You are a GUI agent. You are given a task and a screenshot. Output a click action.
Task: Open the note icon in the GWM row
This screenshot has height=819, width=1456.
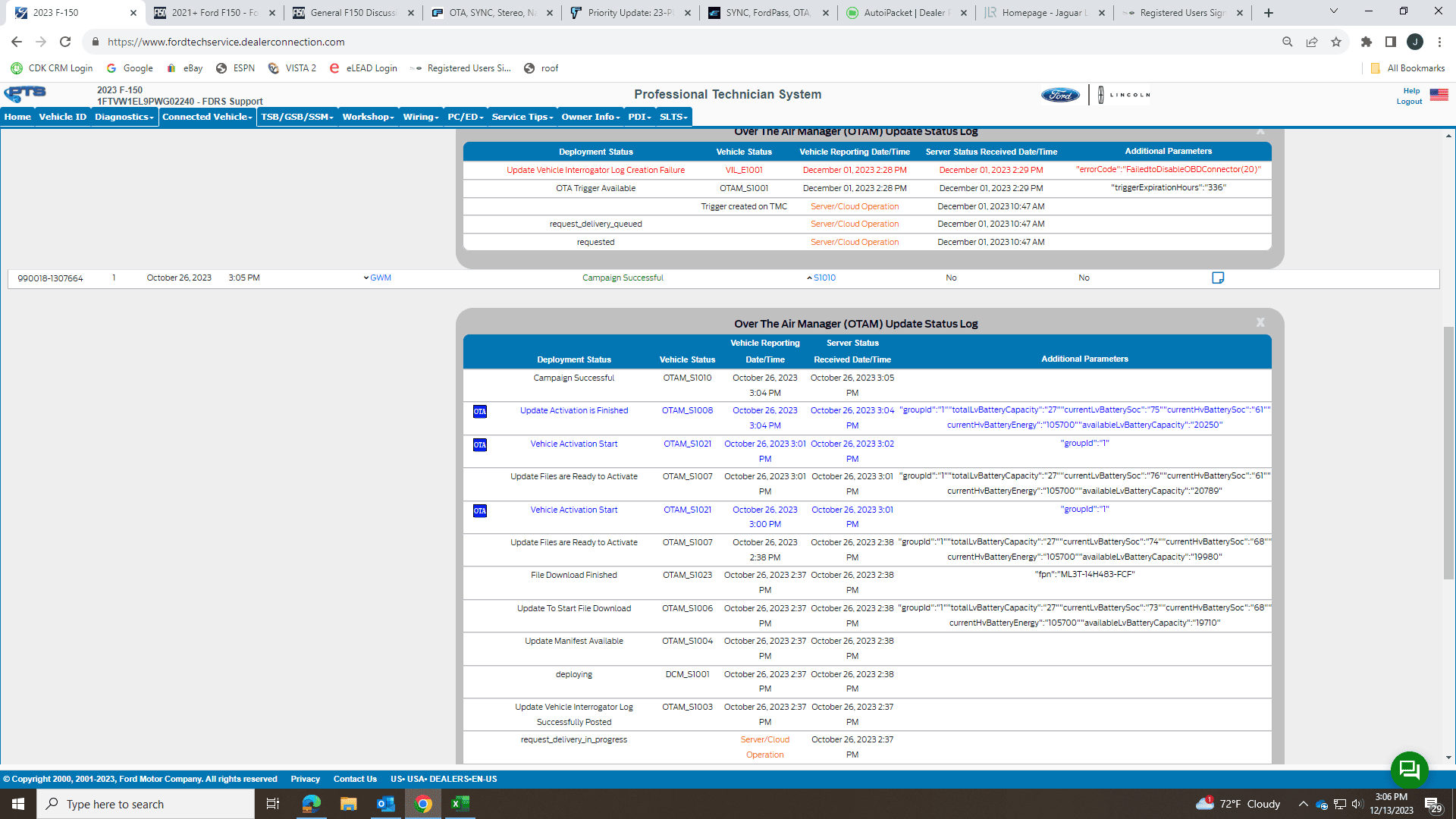click(1218, 278)
